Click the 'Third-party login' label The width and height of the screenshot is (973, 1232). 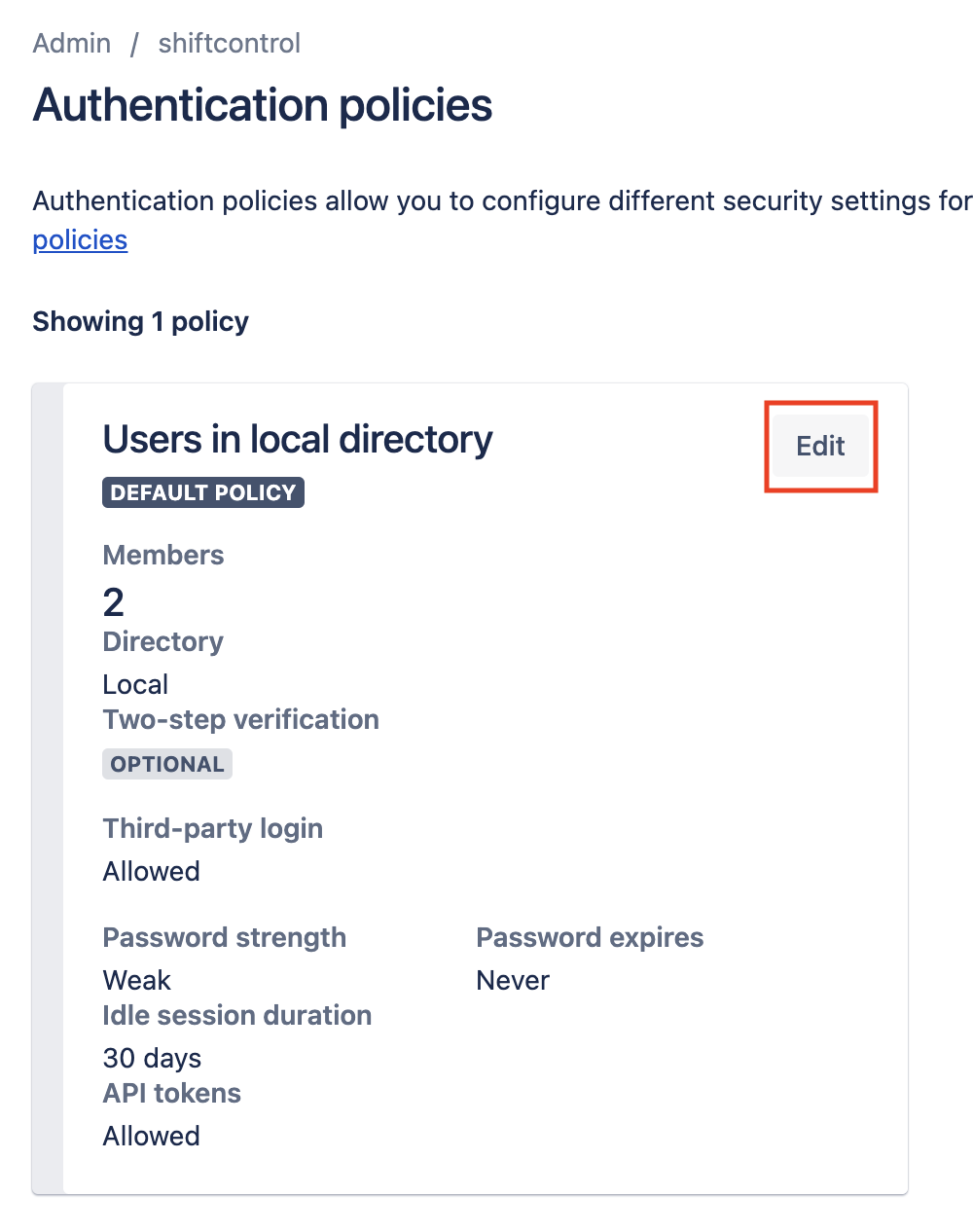point(212,829)
